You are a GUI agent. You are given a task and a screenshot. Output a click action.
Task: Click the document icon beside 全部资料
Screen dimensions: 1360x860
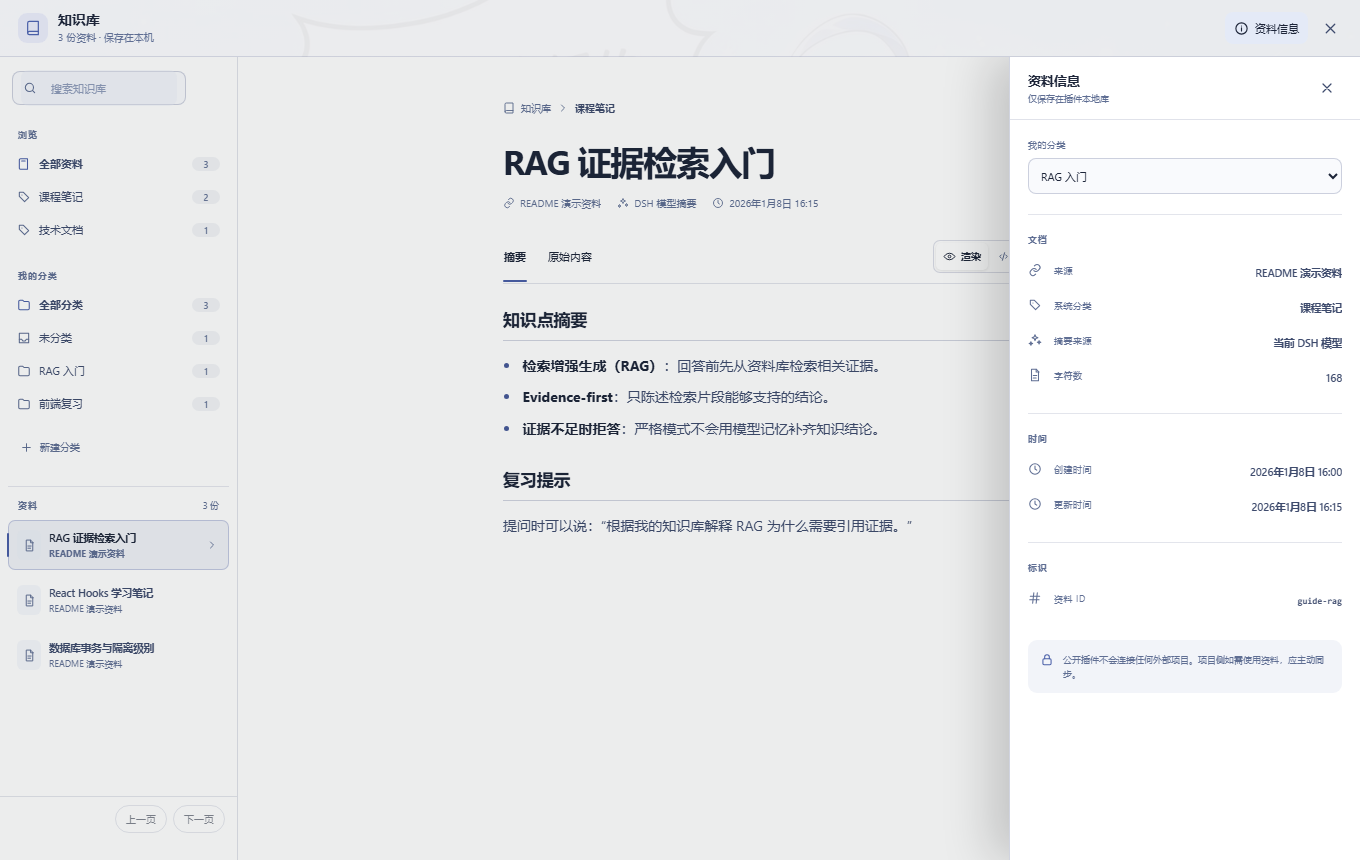point(24,164)
